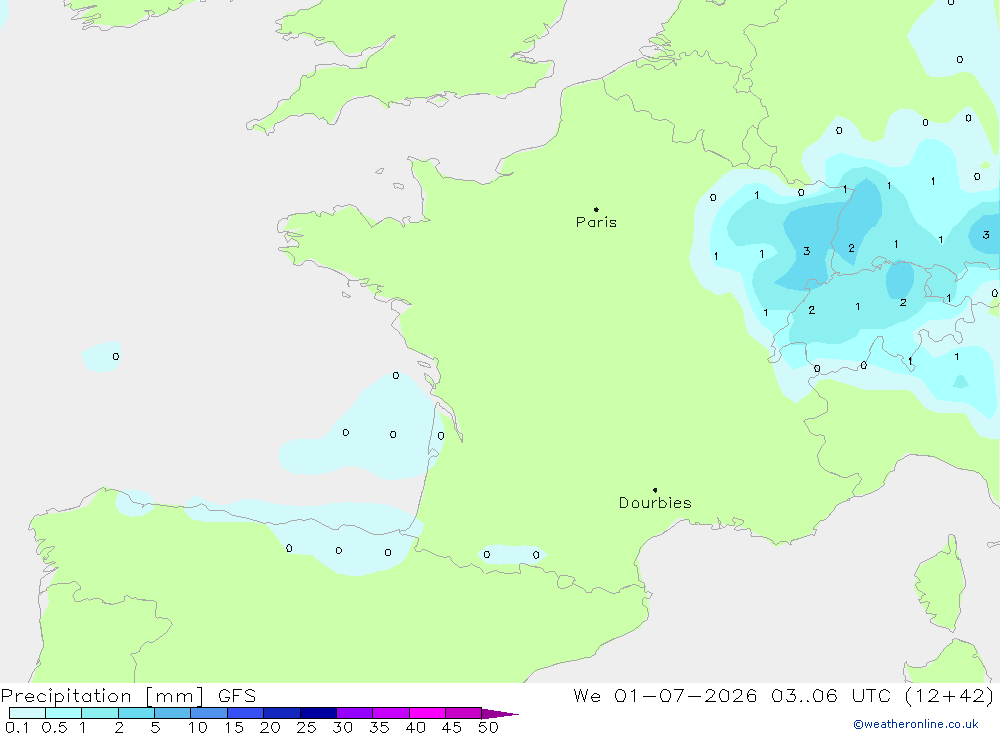
Task: Click the '45' legend scale value
Action: [452, 727]
